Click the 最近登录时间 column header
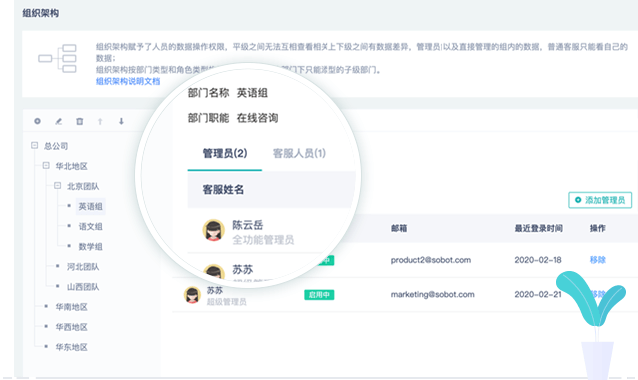The image size is (638, 380). tap(539, 228)
